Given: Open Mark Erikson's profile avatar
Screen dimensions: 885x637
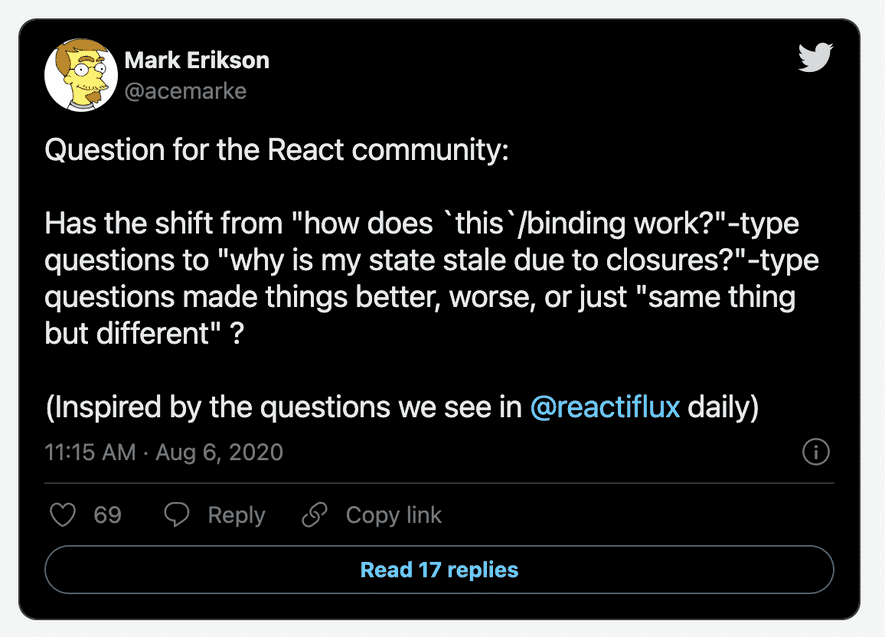Looking at the screenshot, I should coord(79,75).
